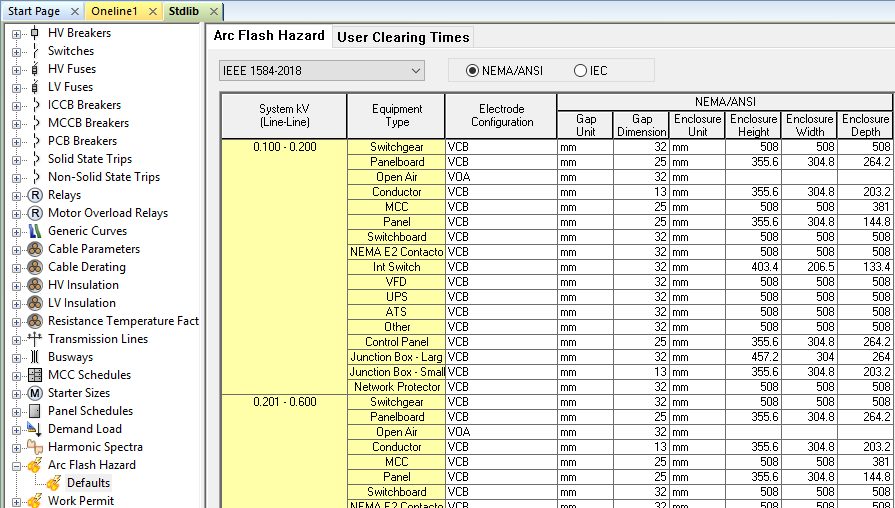Click the Transmission Lines icon

(35, 339)
